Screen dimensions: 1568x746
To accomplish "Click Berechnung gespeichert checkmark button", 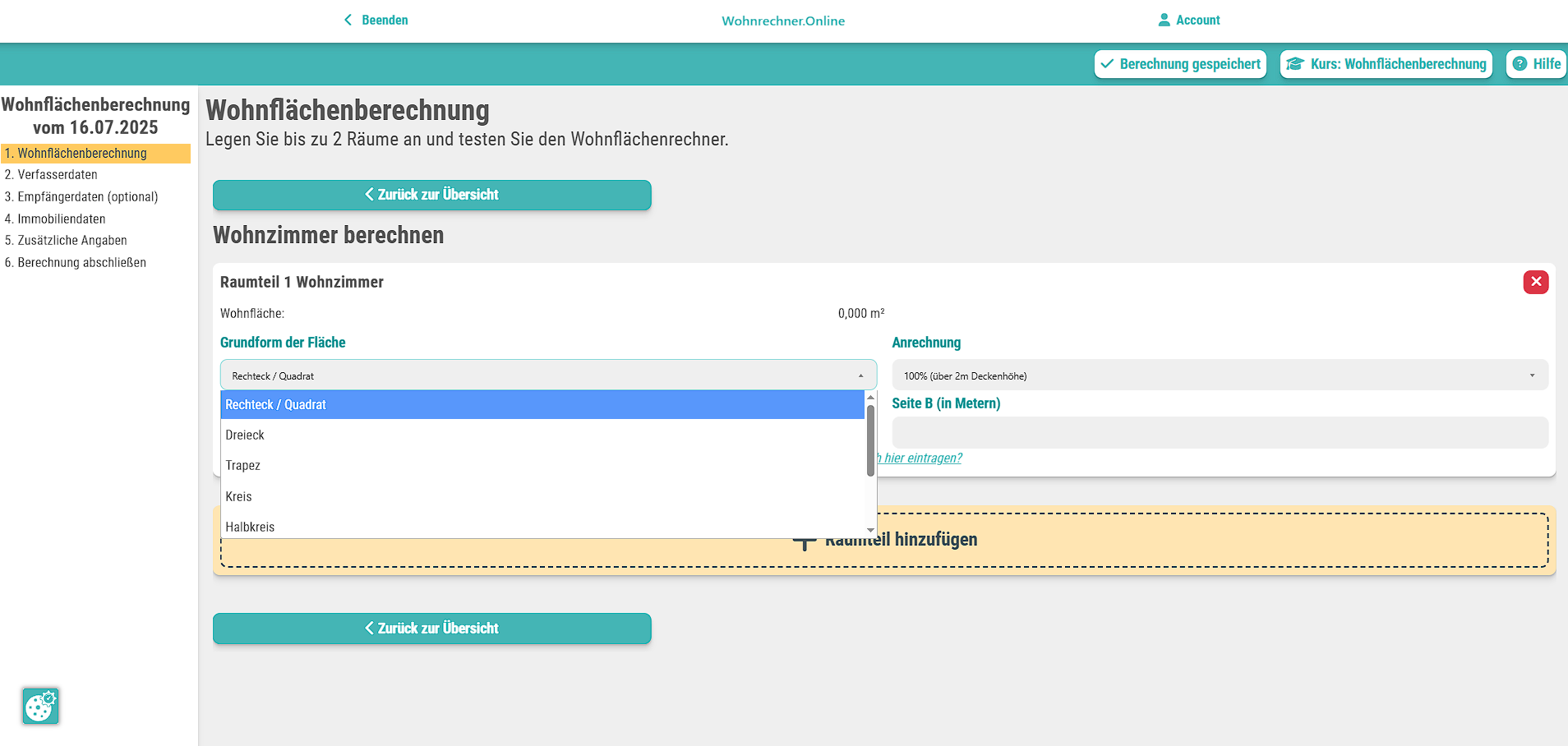I will (1180, 64).
